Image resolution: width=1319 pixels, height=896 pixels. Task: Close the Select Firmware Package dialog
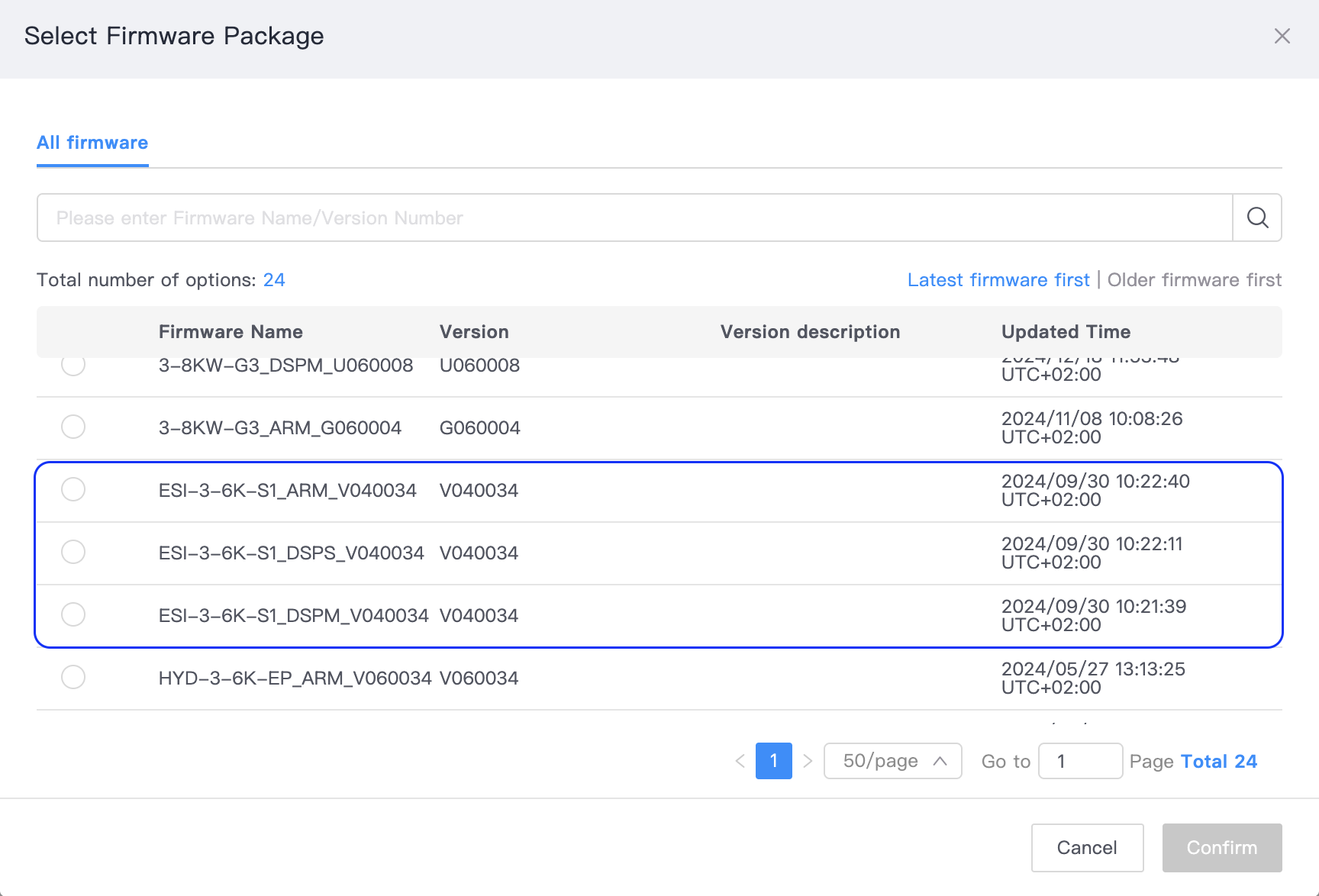1282,36
